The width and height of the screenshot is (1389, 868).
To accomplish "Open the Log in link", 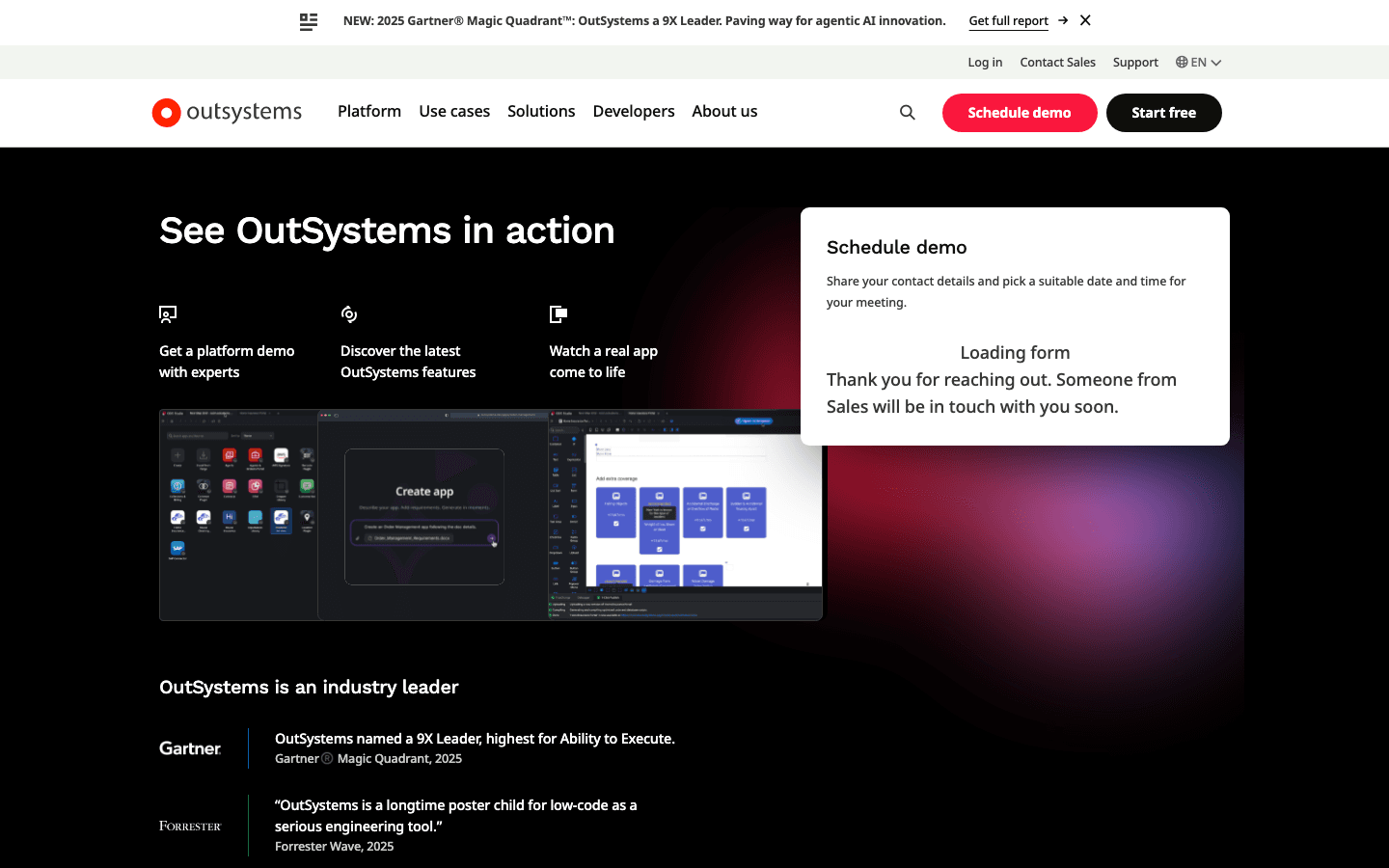I will point(985,62).
